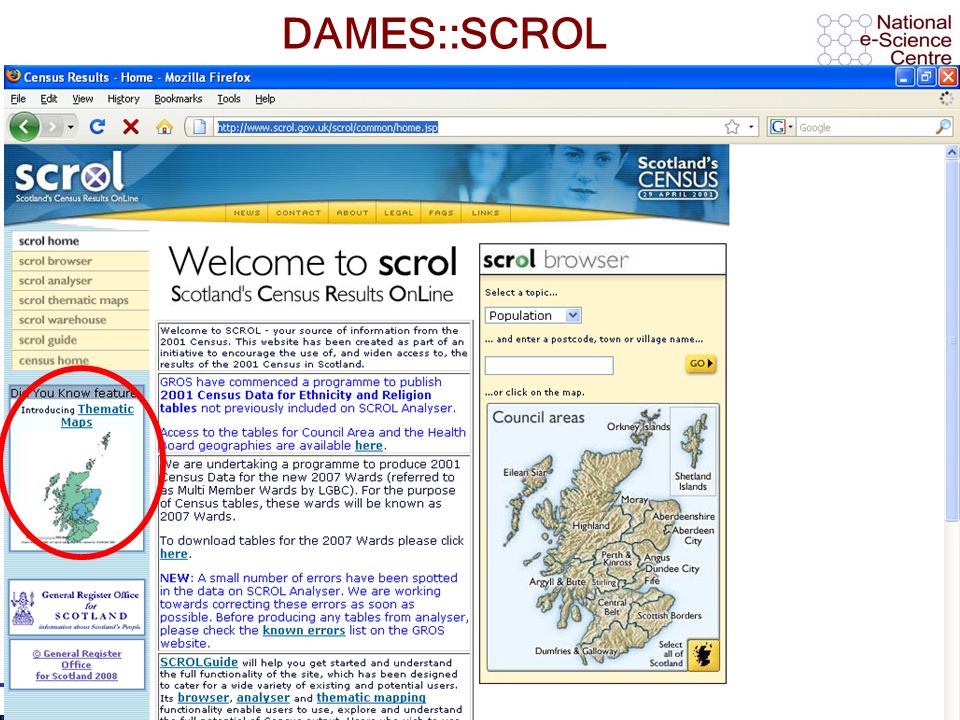The width and height of the screenshot is (960, 720).
Task: Bookmark this page with the star icon
Action: [x=732, y=127]
